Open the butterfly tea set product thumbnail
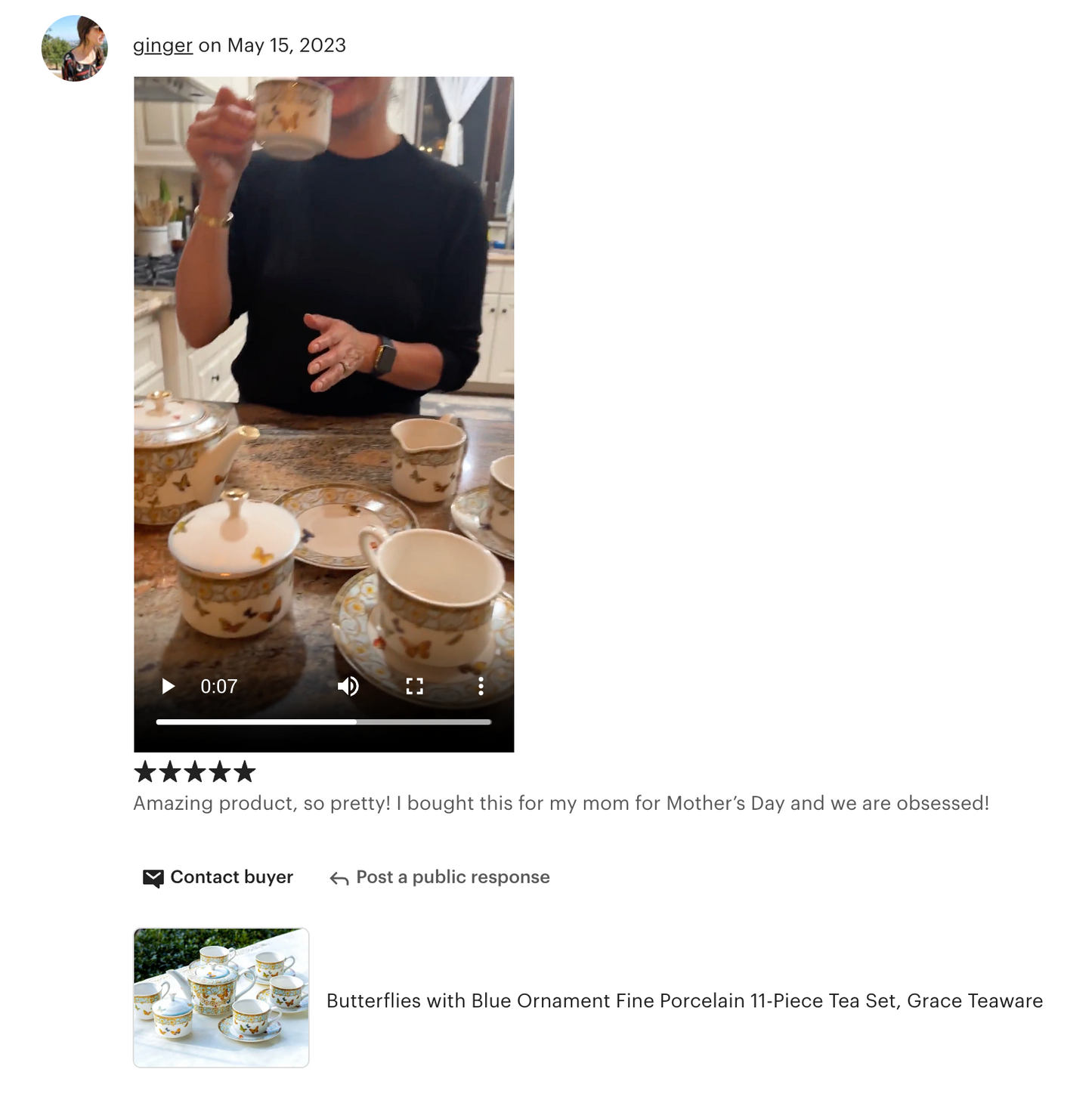Image resolution: width=1092 pixels, height=1100 pixels. tap(221, 998)
